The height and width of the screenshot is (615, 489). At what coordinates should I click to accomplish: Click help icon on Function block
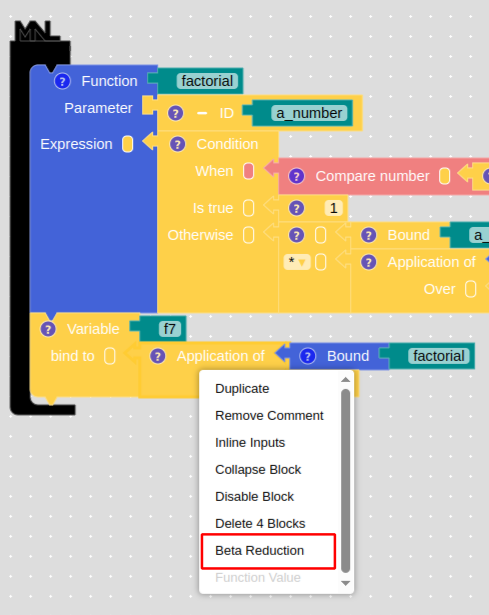pyautogui.click(x=62, y=81)
